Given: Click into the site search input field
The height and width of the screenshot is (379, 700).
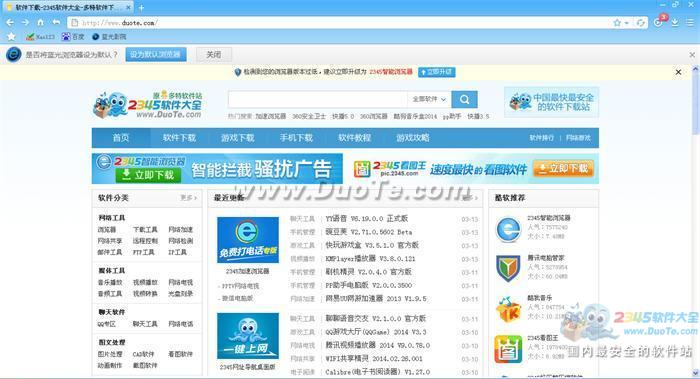Looking at the screenshot, I should 317,100.
